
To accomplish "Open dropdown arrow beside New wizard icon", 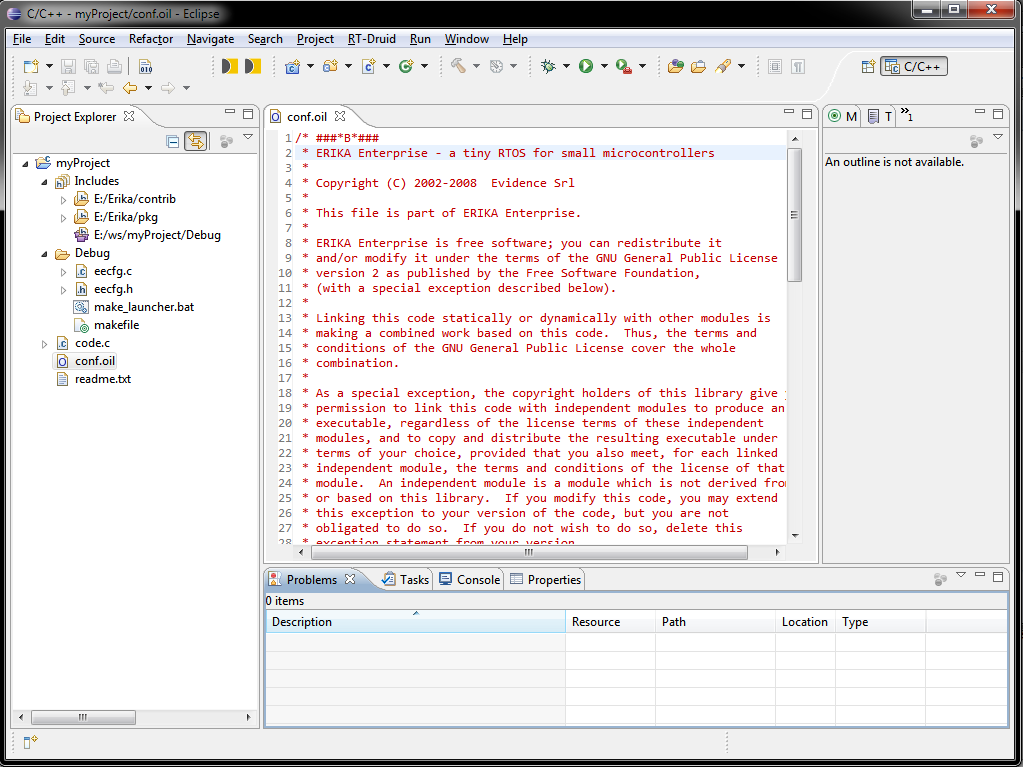I will click(49, 66).
